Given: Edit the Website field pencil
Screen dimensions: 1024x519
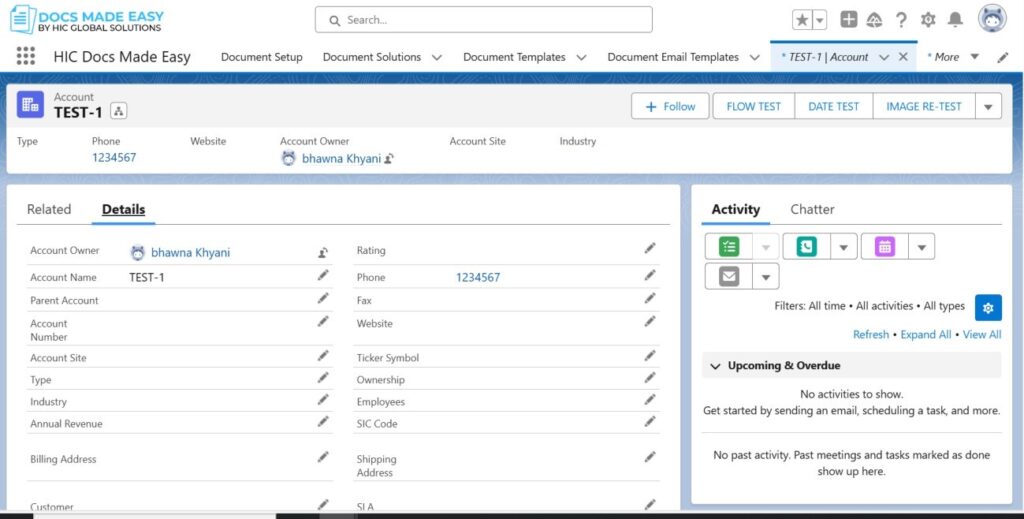Looking at the screenshot, I should coord(650,321).
